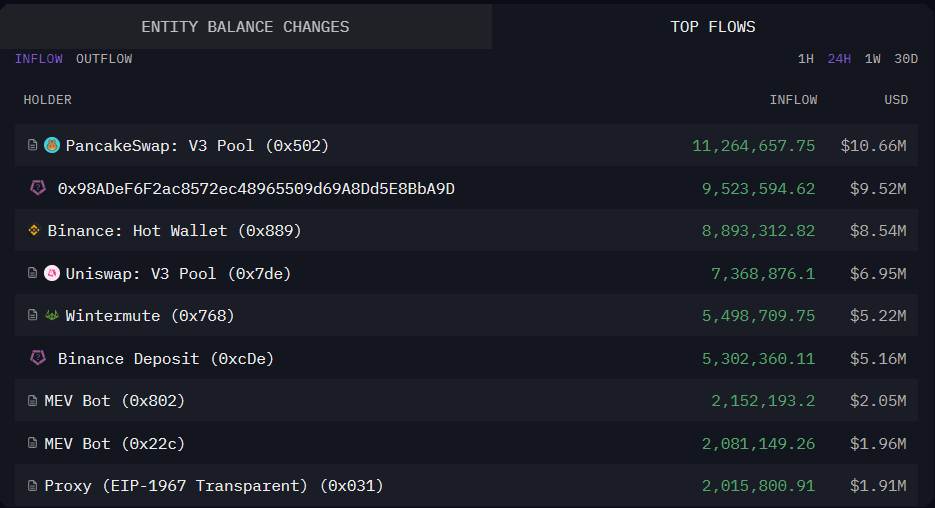Open Wintermute (0x768) holder
Screen dimensions: 935x508
(150, 316)
